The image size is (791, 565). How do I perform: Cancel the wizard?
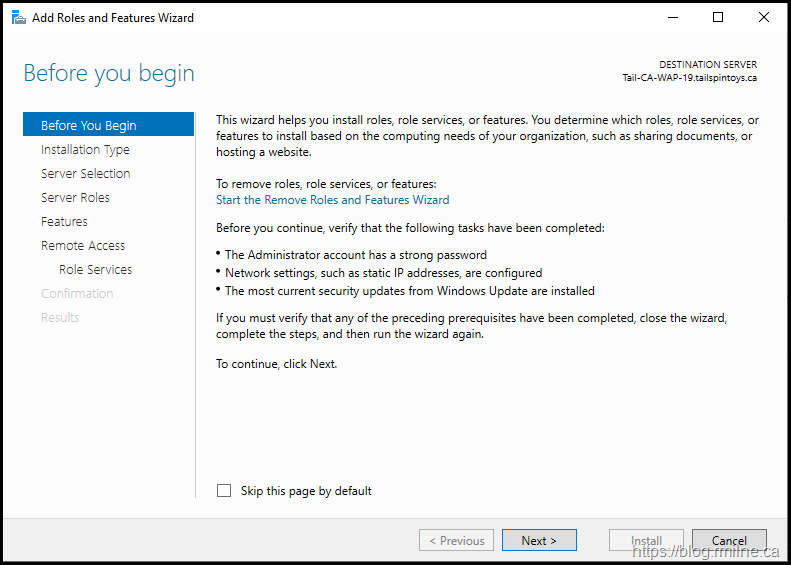tap(729, 541)
